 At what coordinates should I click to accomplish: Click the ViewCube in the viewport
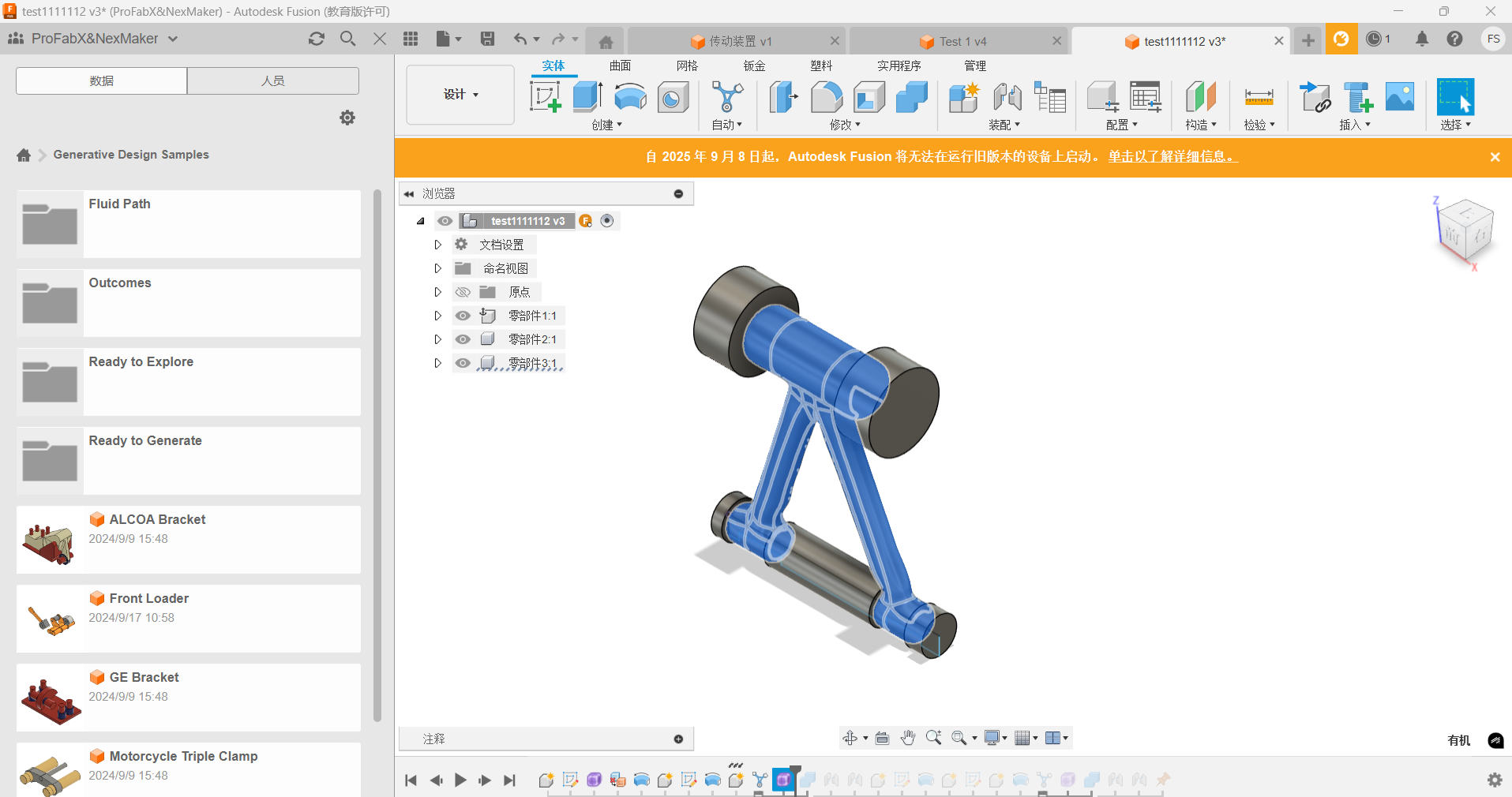point(1466,232)
